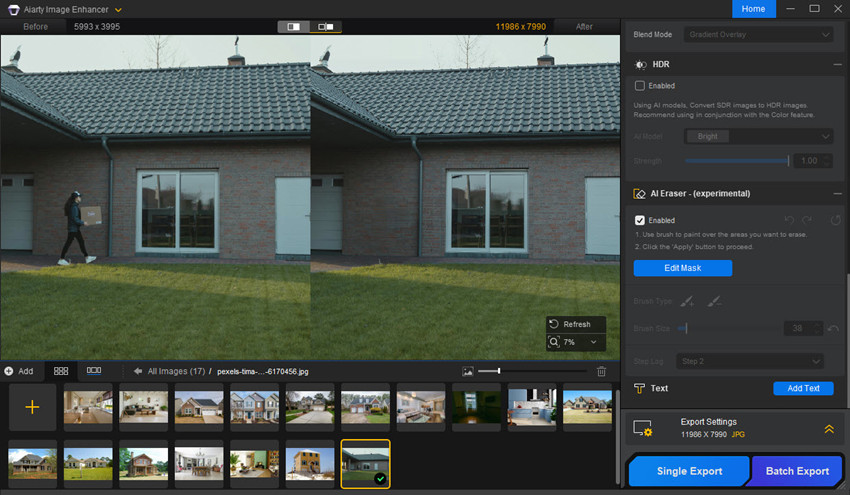Select the kitchen interior thumbnail in first row
This screenshot has height=495, width=850.
[88, 407]
